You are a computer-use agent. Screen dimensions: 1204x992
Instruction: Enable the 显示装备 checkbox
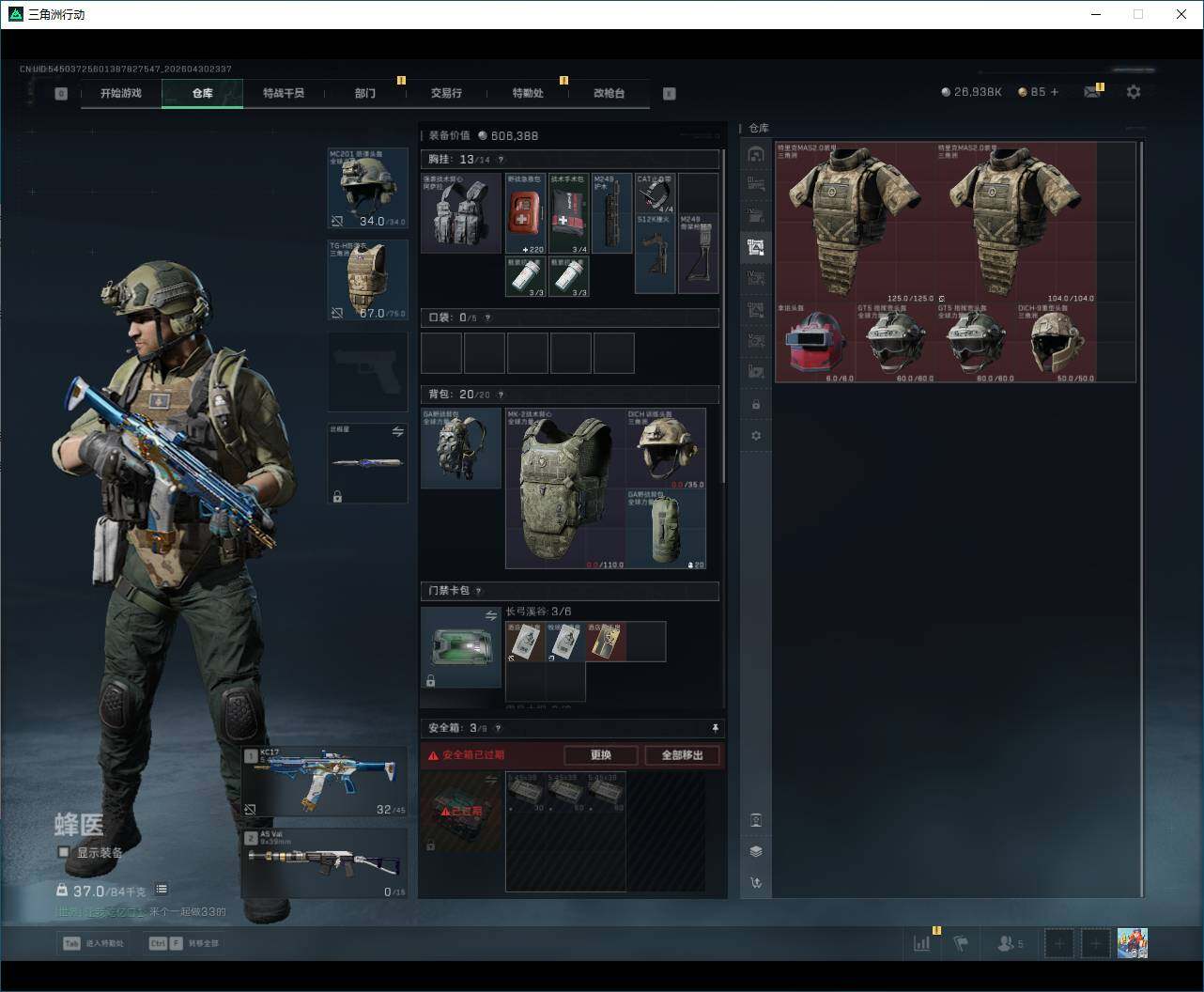[64, 852]
